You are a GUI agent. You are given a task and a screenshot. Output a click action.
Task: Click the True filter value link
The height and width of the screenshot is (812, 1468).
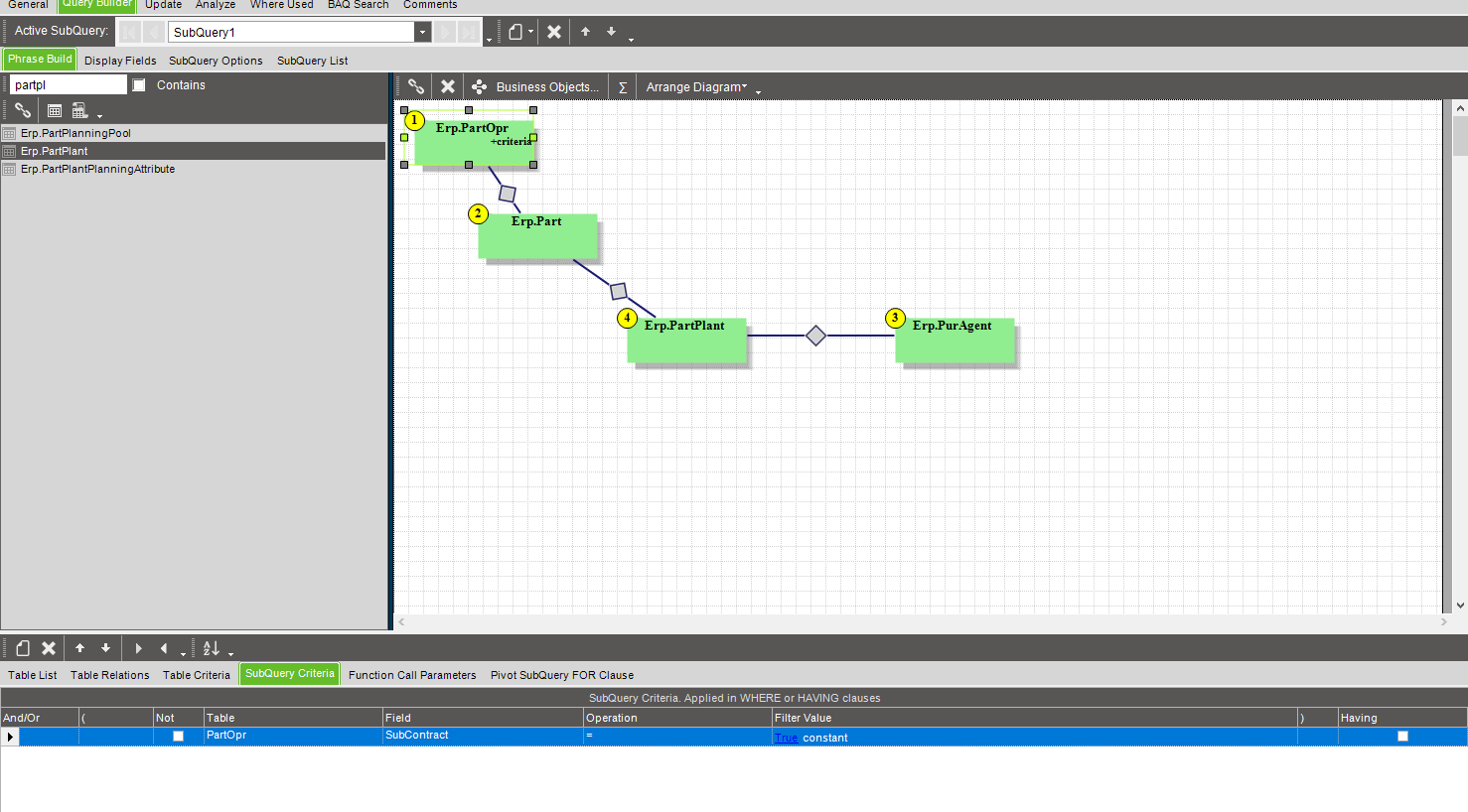click(x=786, y=738)
